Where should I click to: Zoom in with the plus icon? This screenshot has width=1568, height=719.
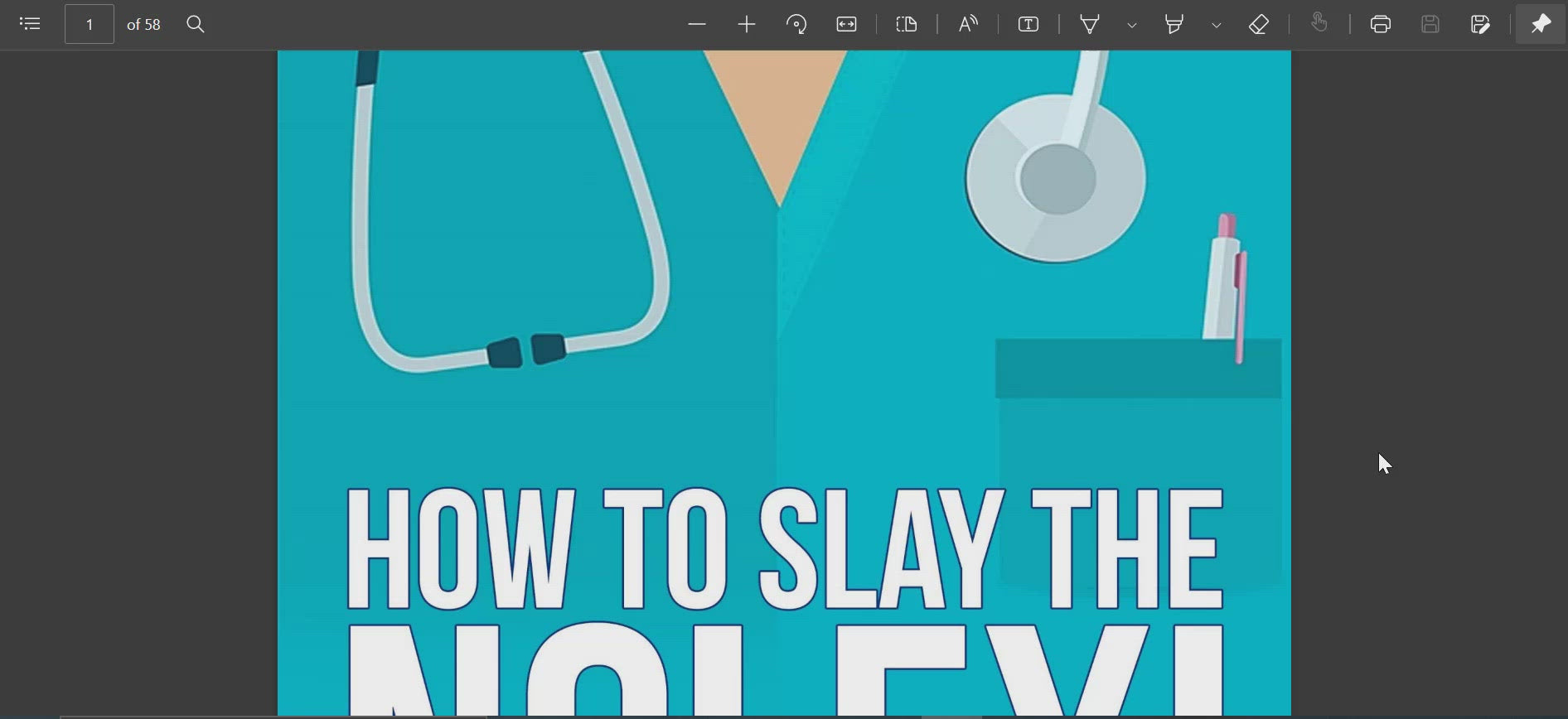(747, 24)
